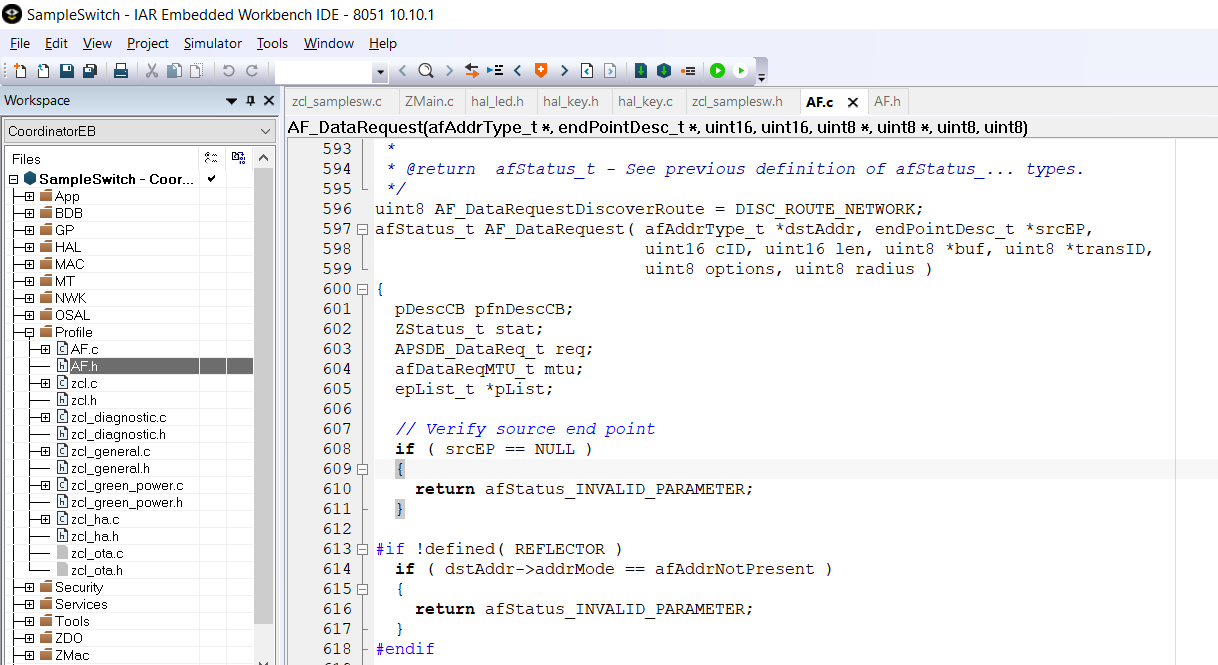The image size is (1218, 665).
Task: Expand the zcl_general.c node
Action: click(45, 451)
